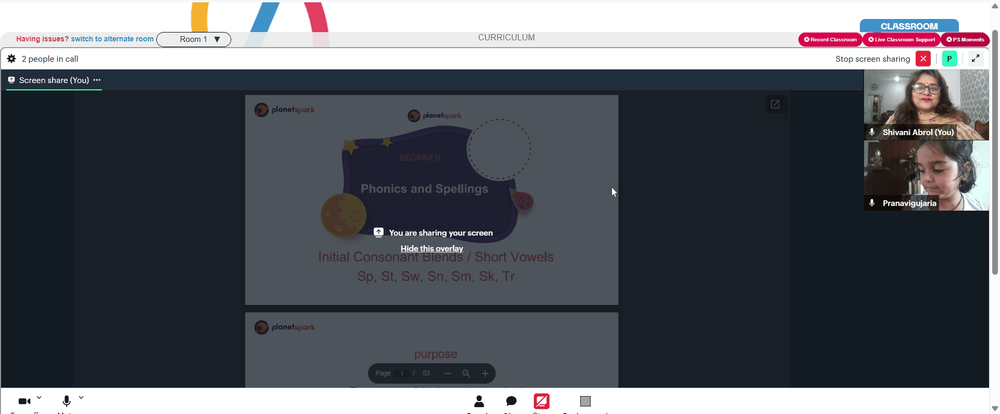Viewport: 1000px width, 414px height.
Task: Open the green P participant avatar
Action: [949, 59]
